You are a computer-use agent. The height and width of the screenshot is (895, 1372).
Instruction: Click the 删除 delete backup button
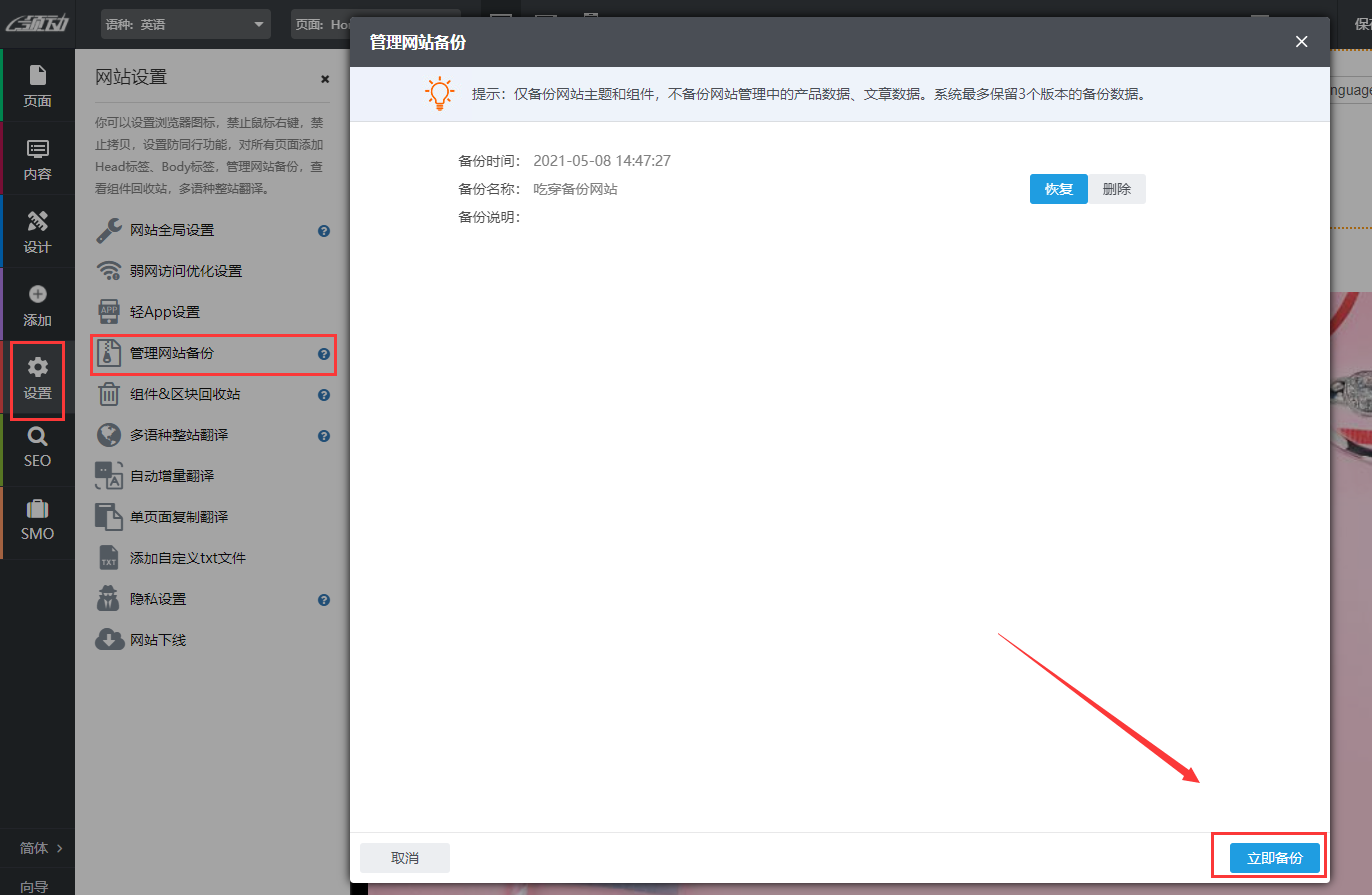point(1116,189)
